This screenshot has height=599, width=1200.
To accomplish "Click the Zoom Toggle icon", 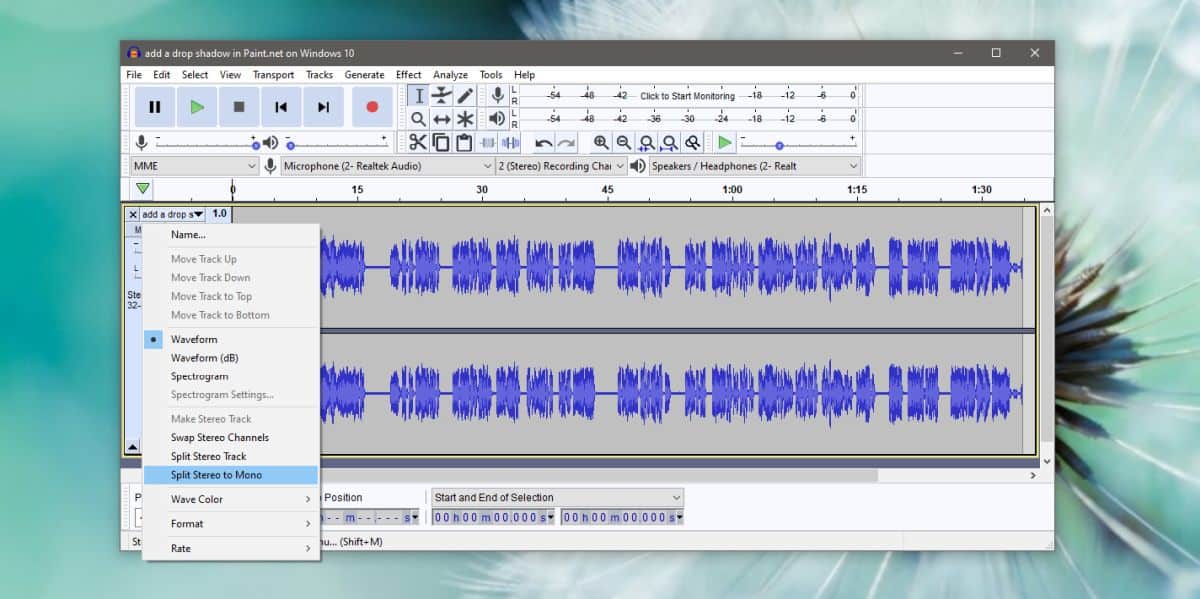I will tap(692, 143).
